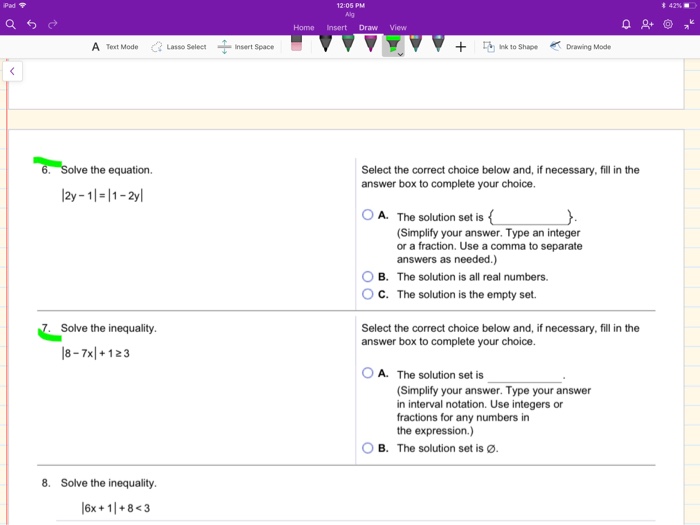Select 'The solution is all real numbers'
This screenshot has height=525, width=700.
point(367,277)
